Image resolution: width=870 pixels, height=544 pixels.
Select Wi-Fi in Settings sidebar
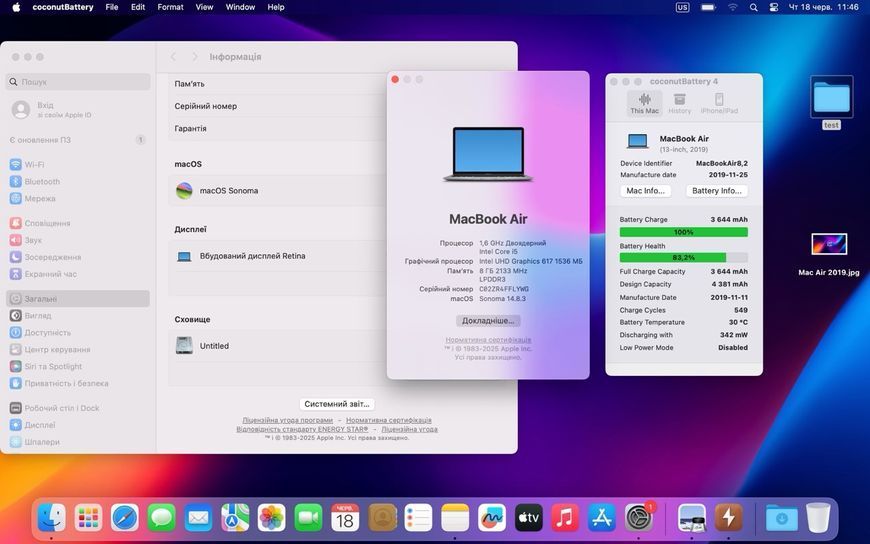tap(78, 164)
